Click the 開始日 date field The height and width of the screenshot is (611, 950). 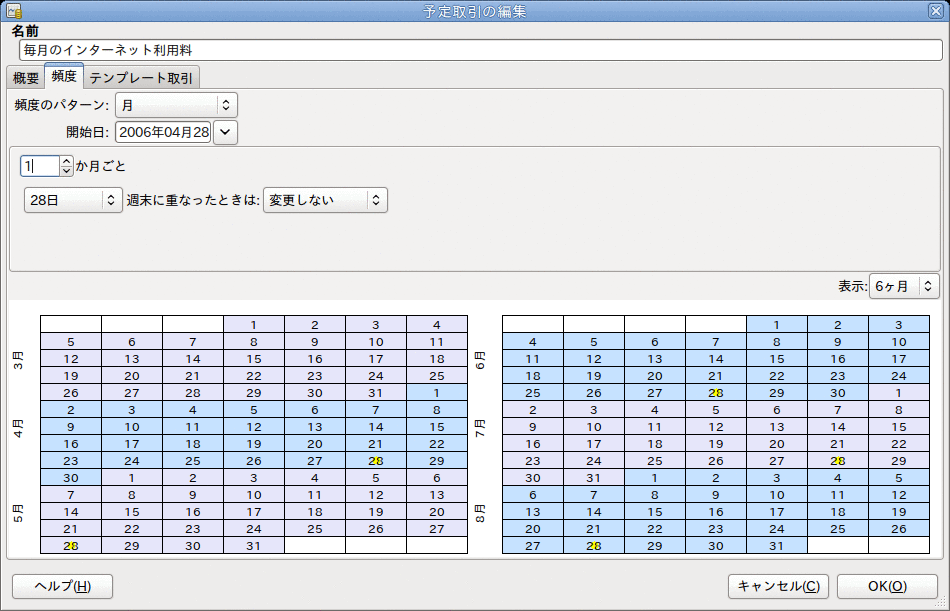click(163, 132)
